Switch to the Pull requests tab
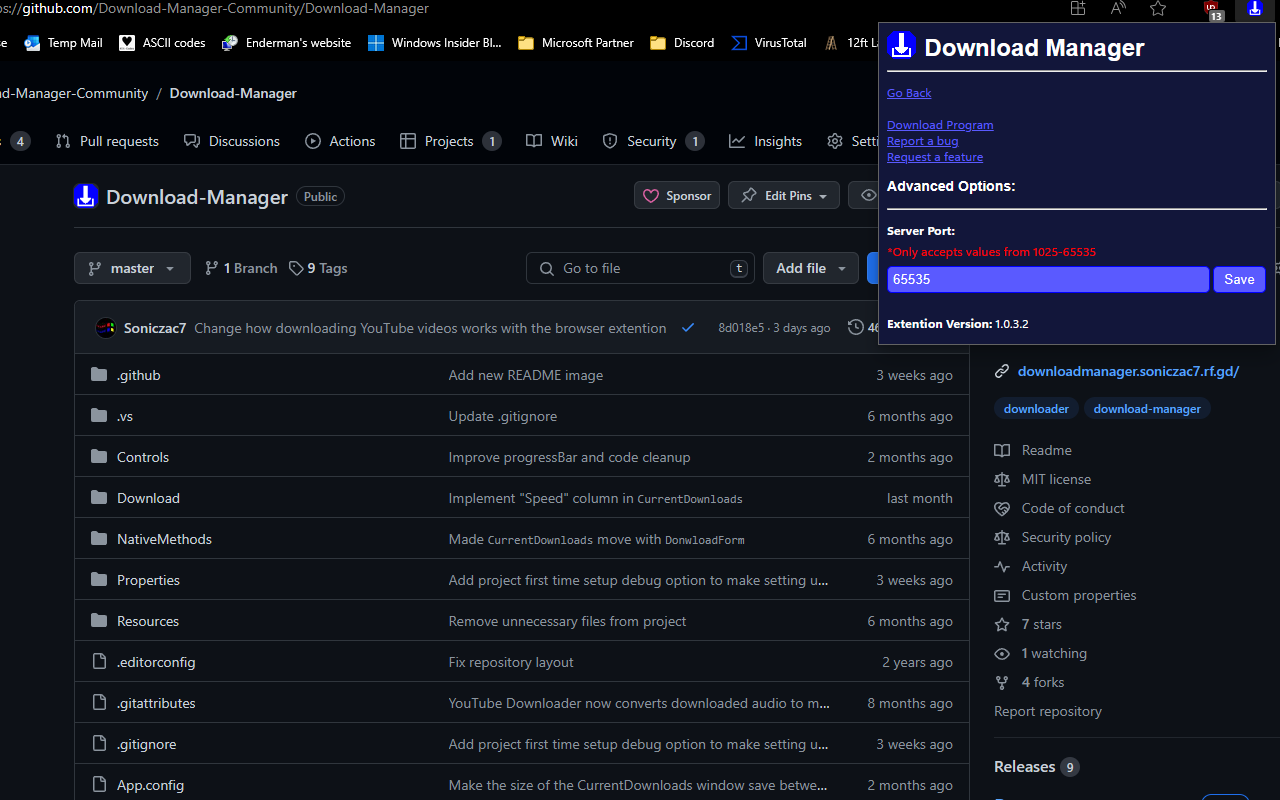Viewport: 1280px width, 800px height. point(107,141)
